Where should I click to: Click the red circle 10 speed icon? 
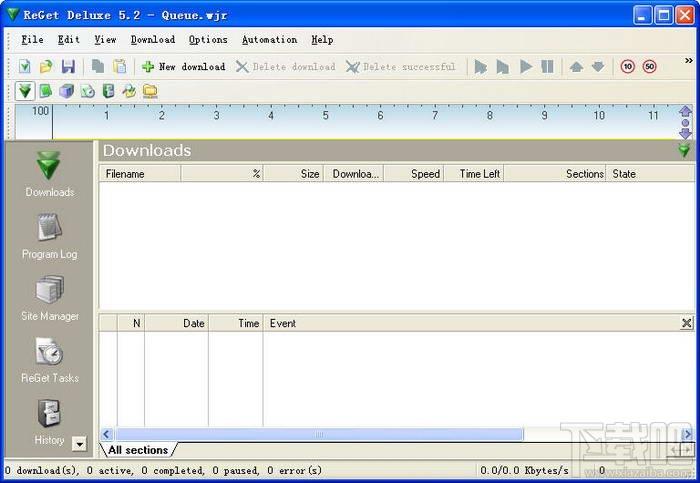click(628, 67)
